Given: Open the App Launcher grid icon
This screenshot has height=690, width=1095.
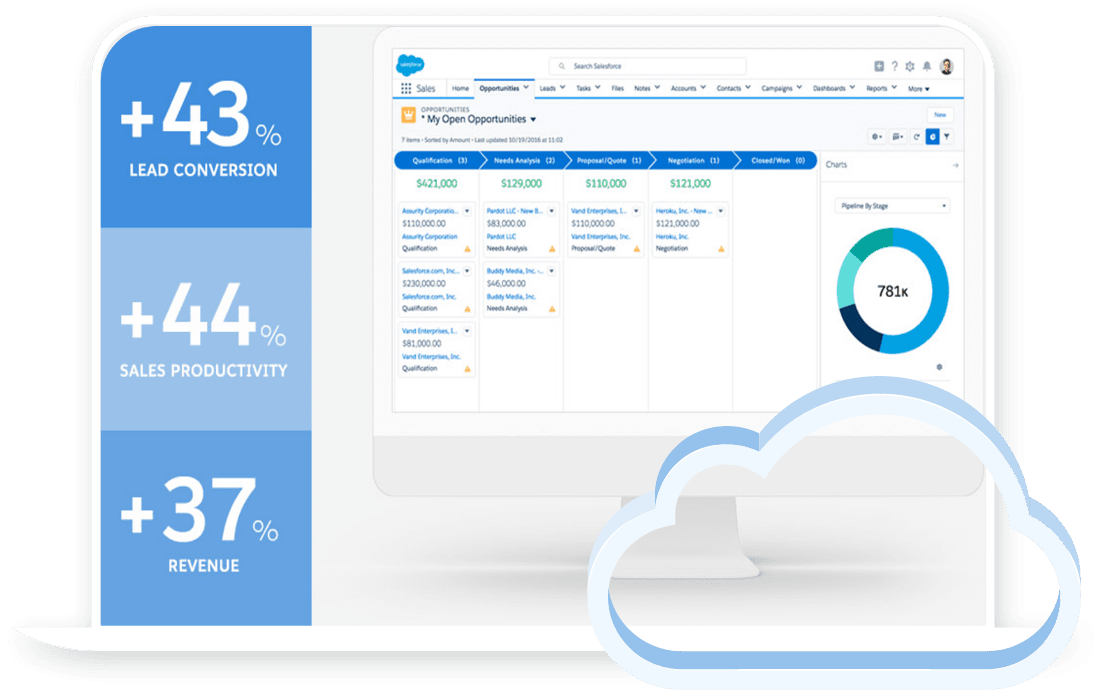Looking at the screenshot, I should tap(406, 89).
